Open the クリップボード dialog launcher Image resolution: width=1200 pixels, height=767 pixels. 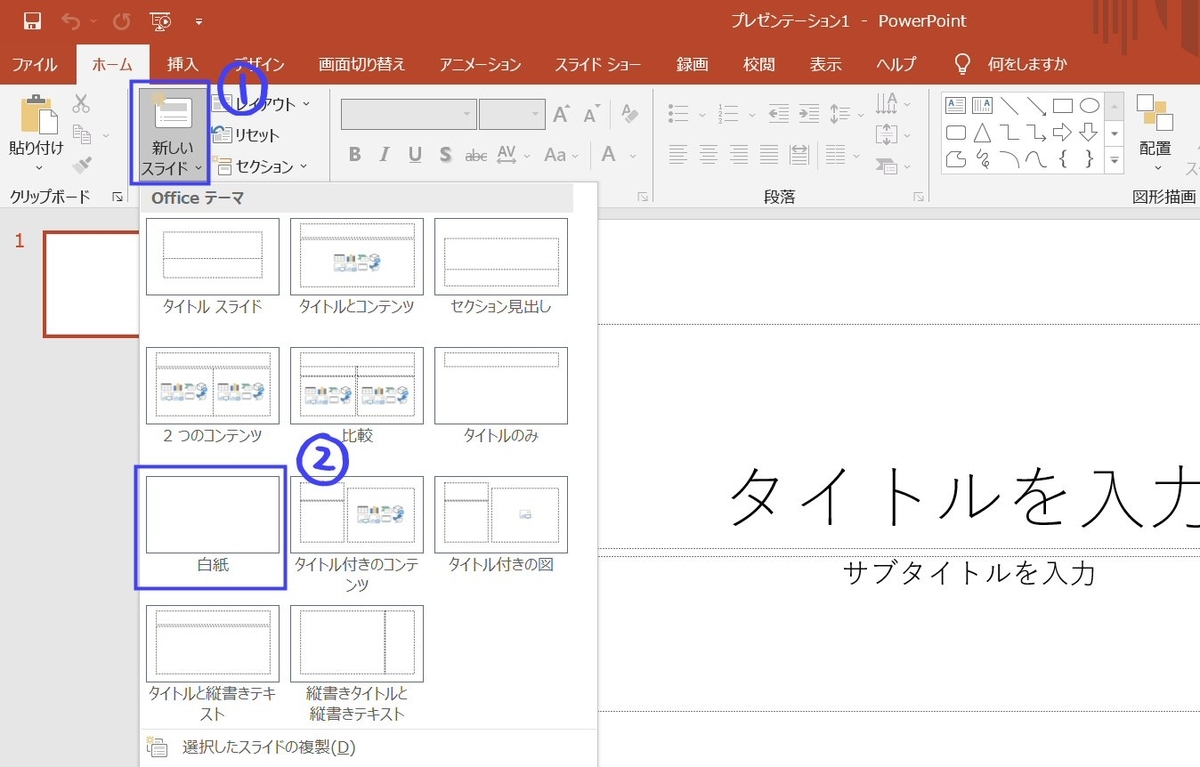pos(117,198)
